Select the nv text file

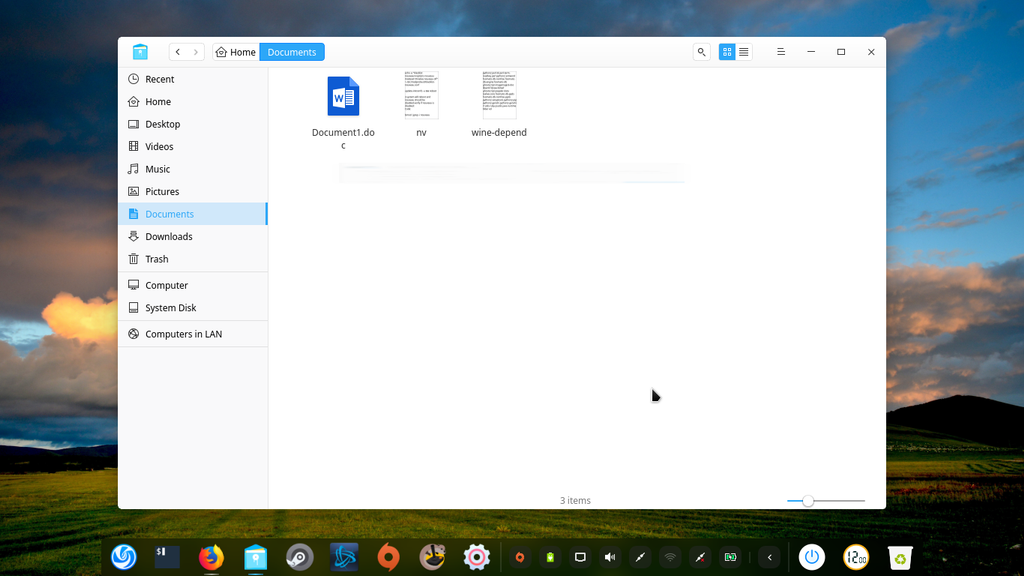pos(421,104)
